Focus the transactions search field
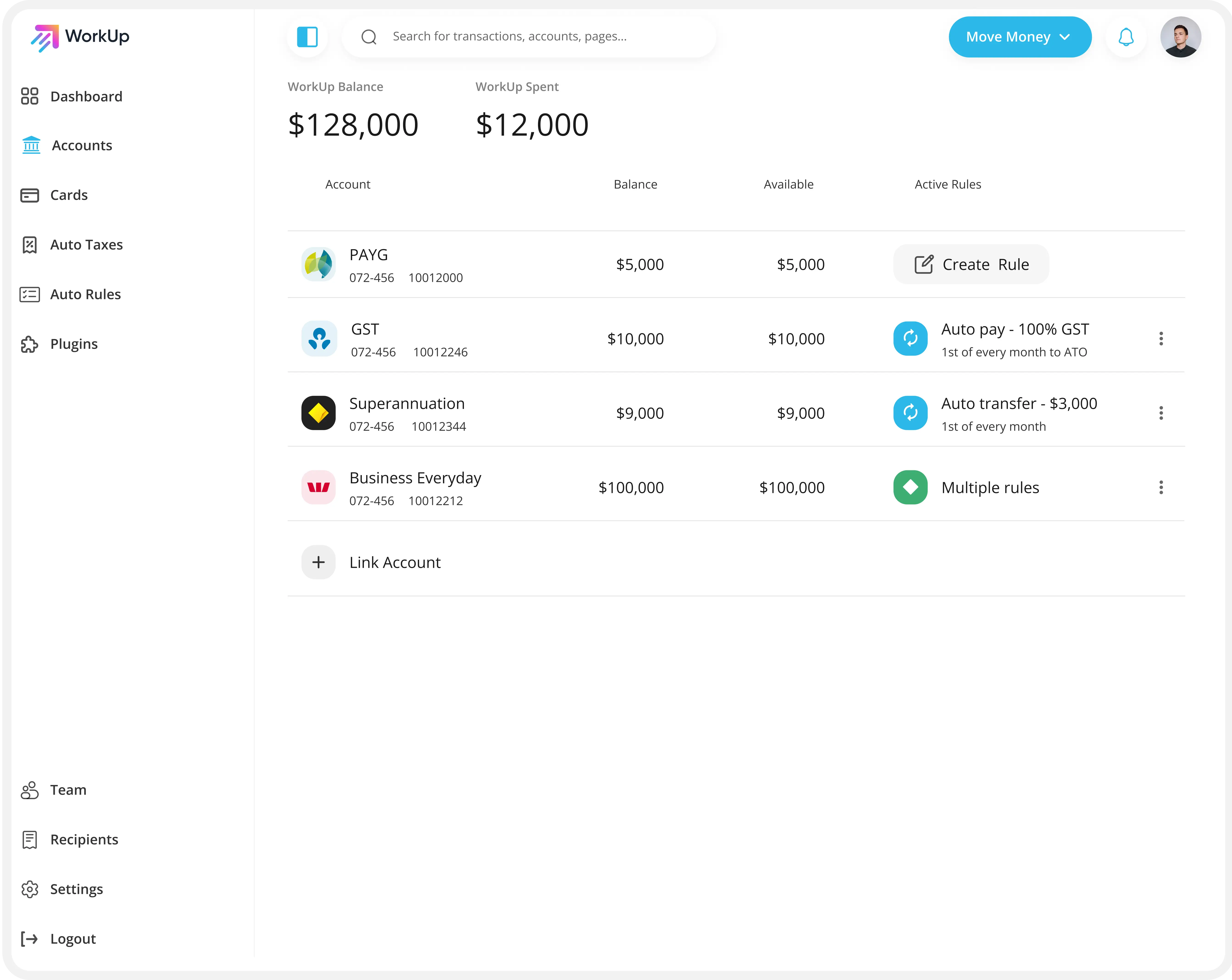Screen dimensions: 1232x980 click(x=529, y=37)
